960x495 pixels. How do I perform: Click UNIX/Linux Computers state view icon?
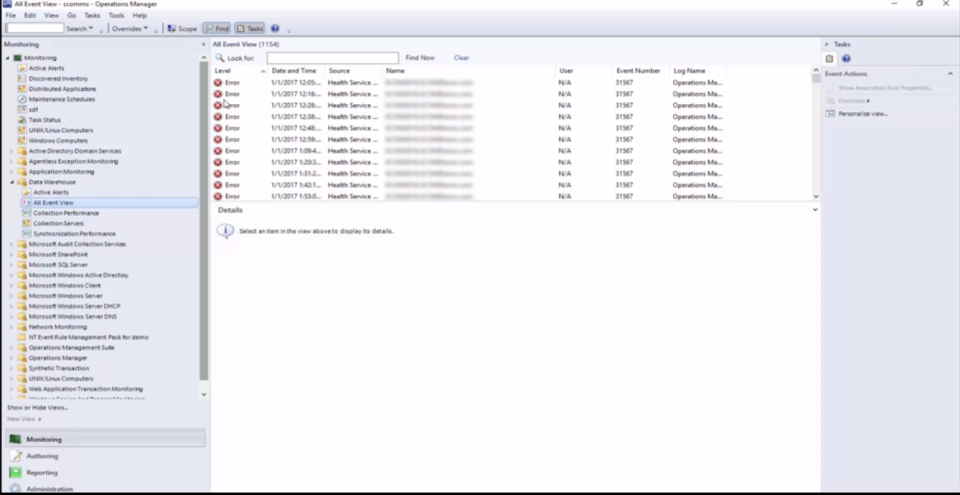tap(22, 130)
